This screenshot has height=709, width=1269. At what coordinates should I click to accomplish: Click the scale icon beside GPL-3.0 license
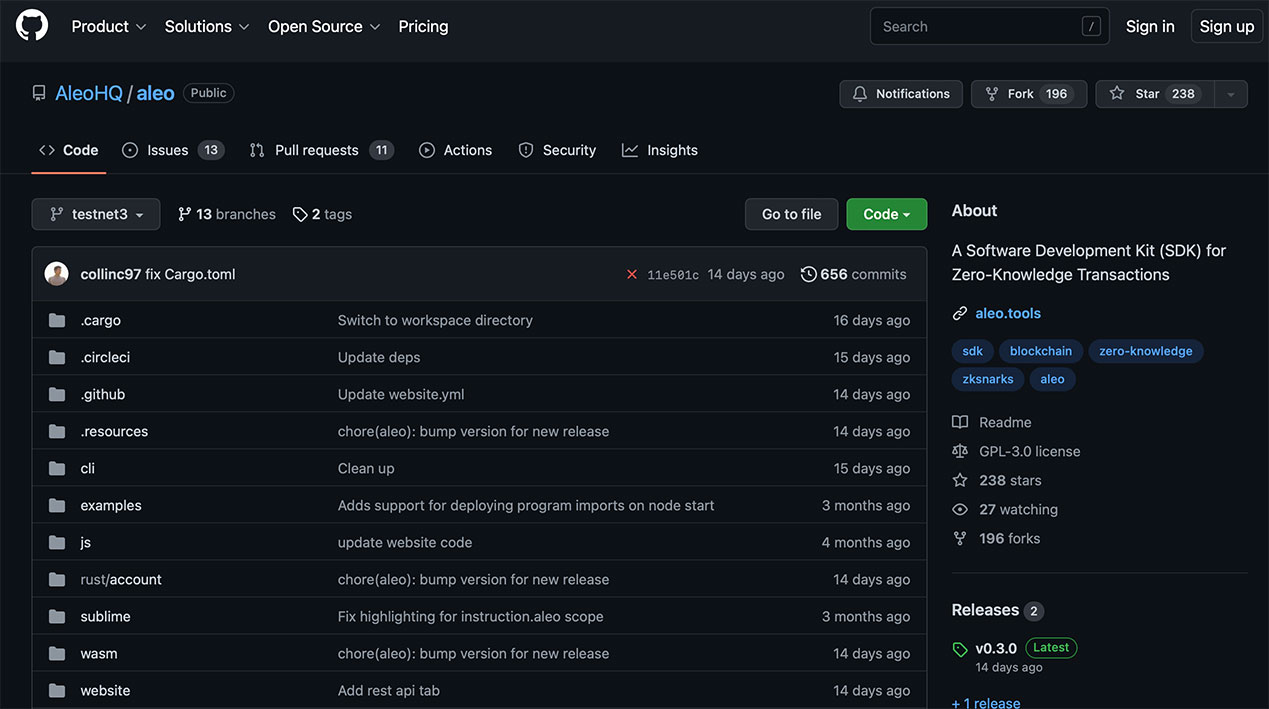(960, 451)
